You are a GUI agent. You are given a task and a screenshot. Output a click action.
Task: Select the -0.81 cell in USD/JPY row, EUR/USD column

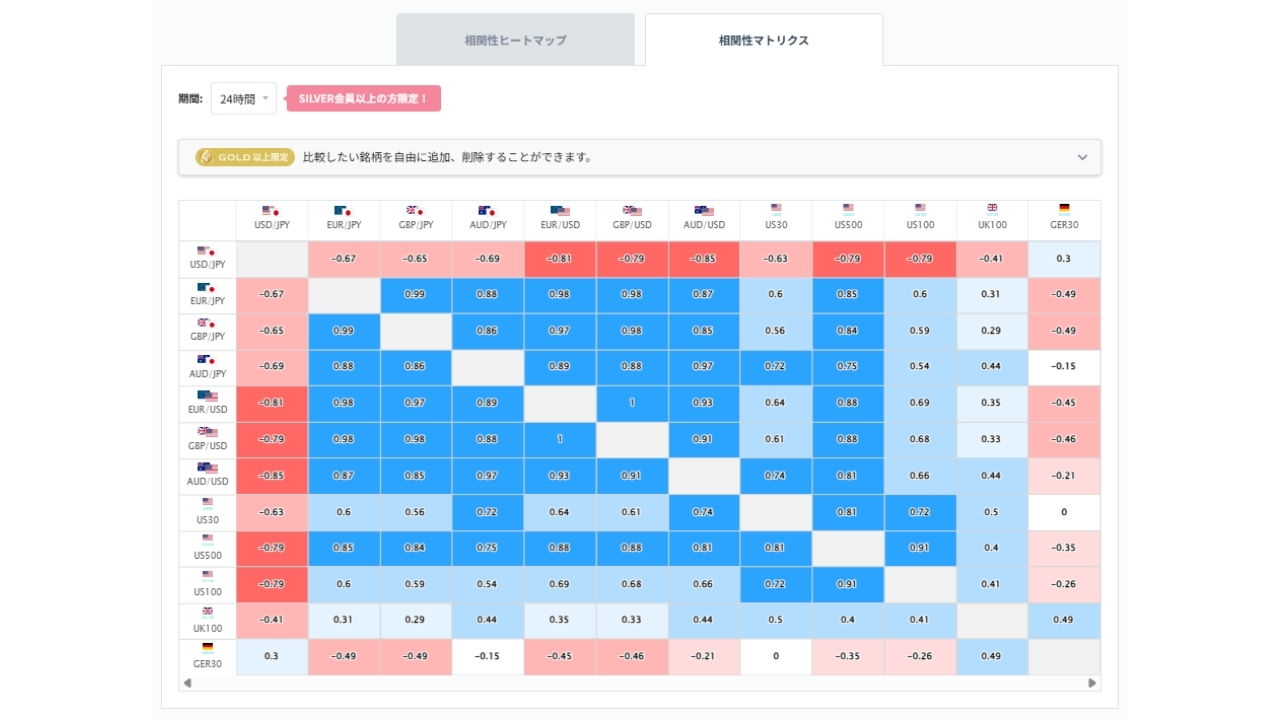point(560,259)
